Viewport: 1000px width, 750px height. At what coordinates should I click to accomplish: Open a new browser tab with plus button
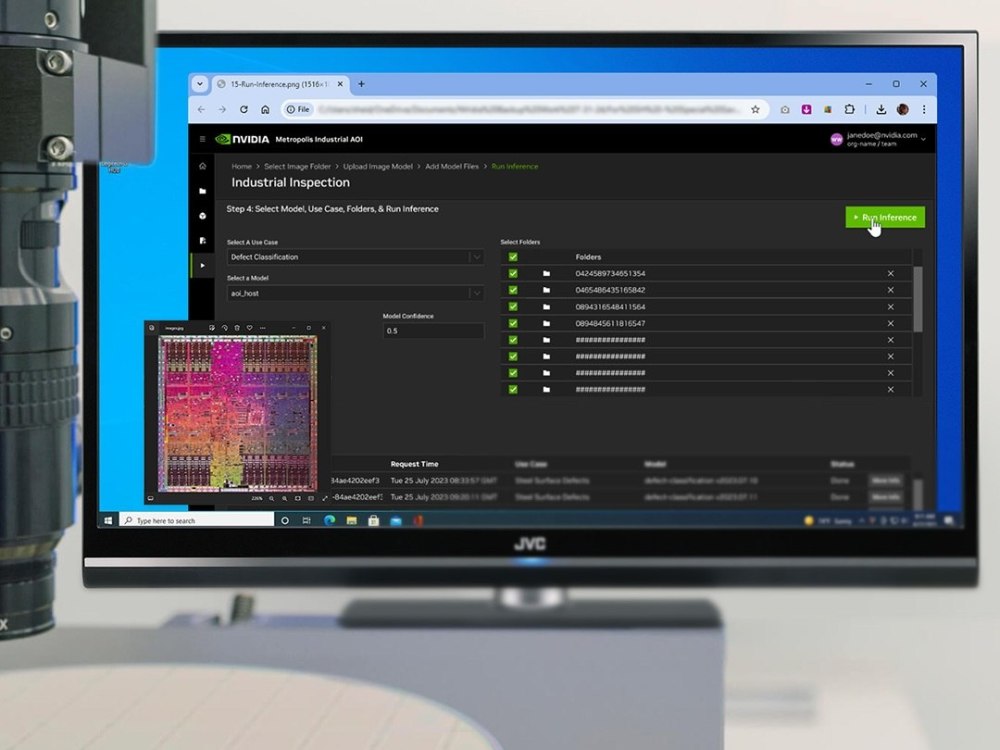pos(362,84)
